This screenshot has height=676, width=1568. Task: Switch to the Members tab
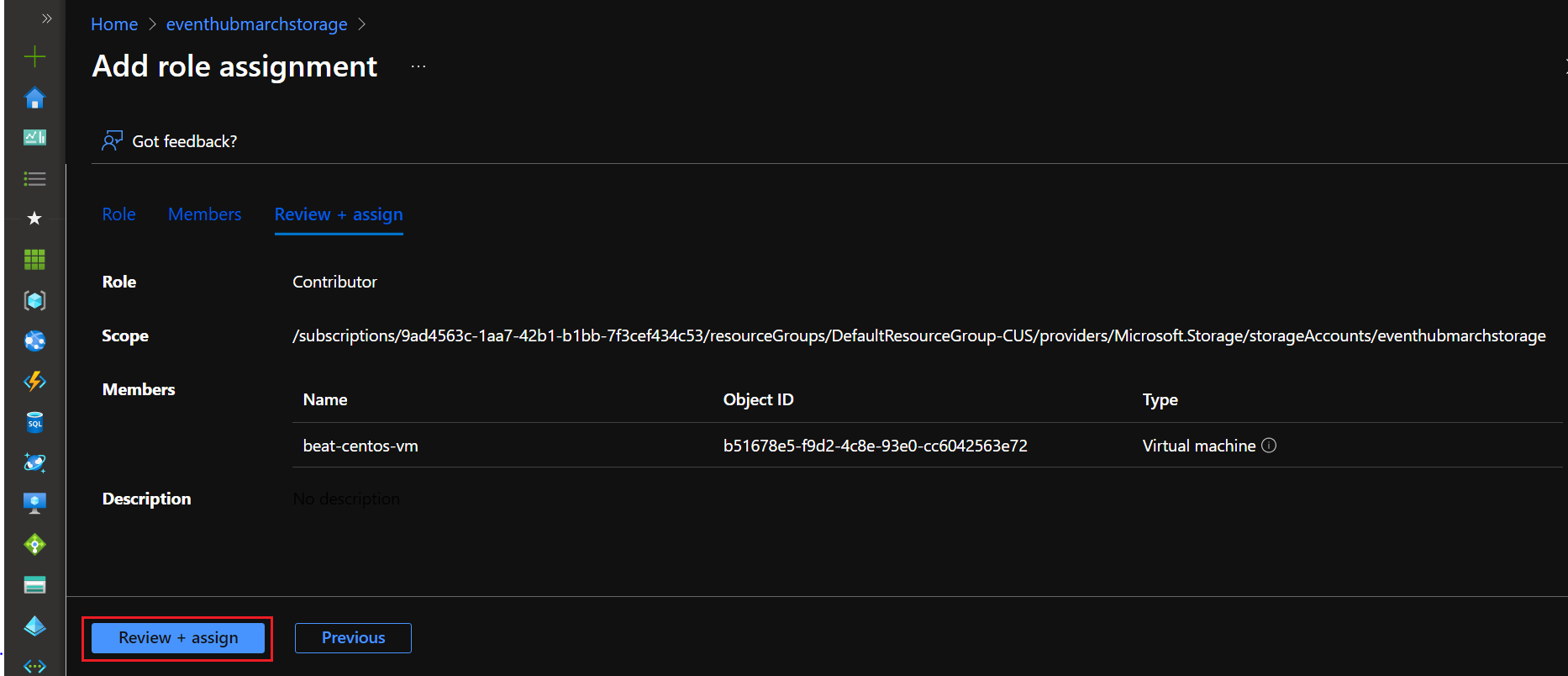tap(204, 214)
